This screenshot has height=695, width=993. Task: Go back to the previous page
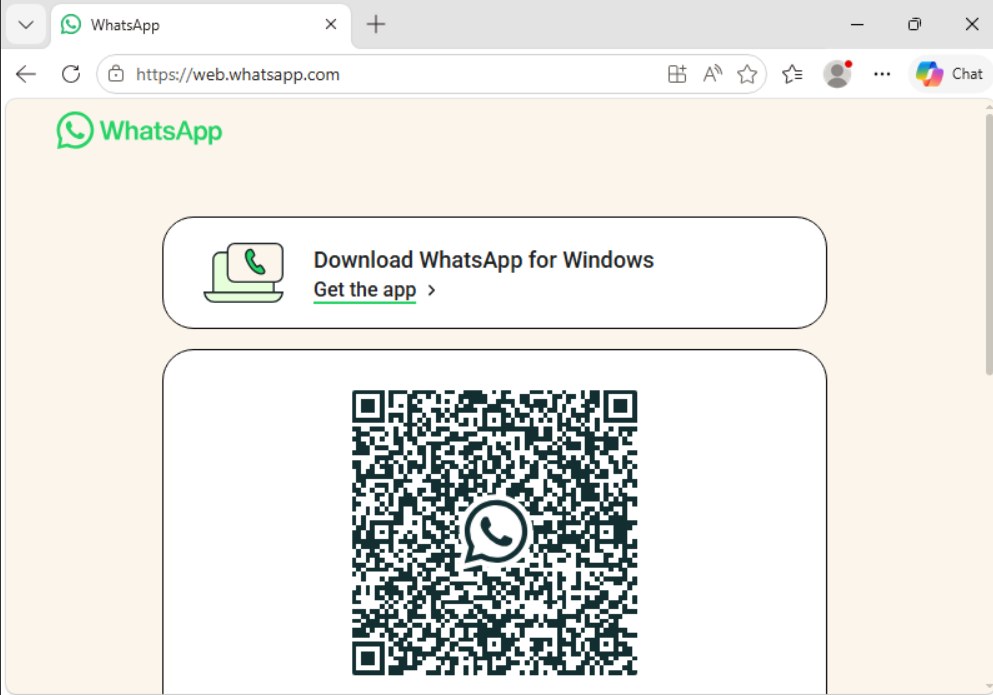tap(26, 74)
